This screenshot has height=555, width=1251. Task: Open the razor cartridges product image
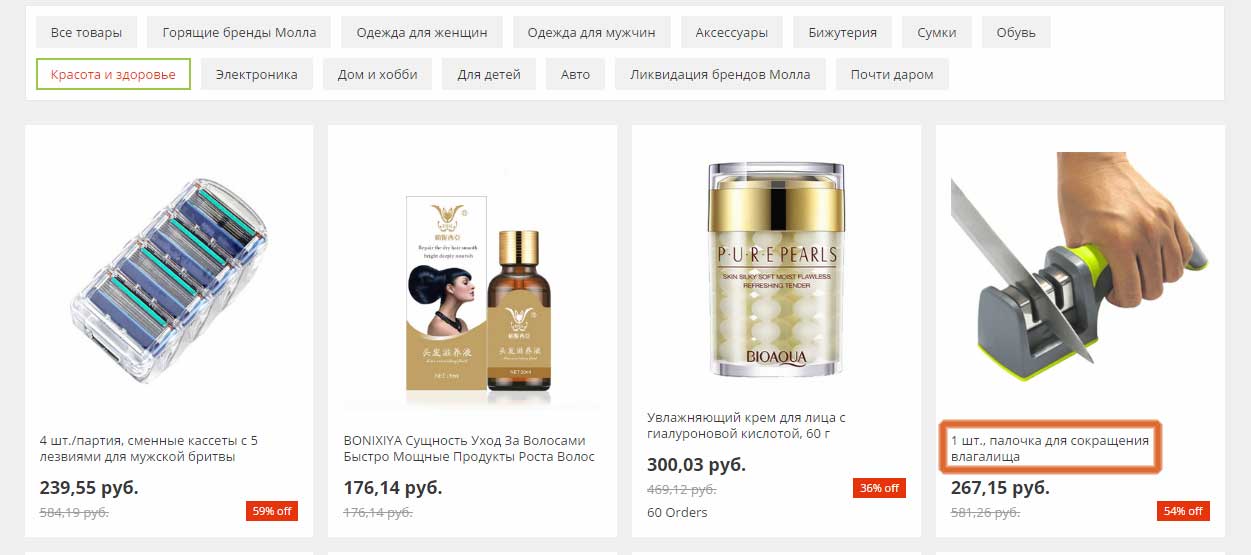pos(169,278)
